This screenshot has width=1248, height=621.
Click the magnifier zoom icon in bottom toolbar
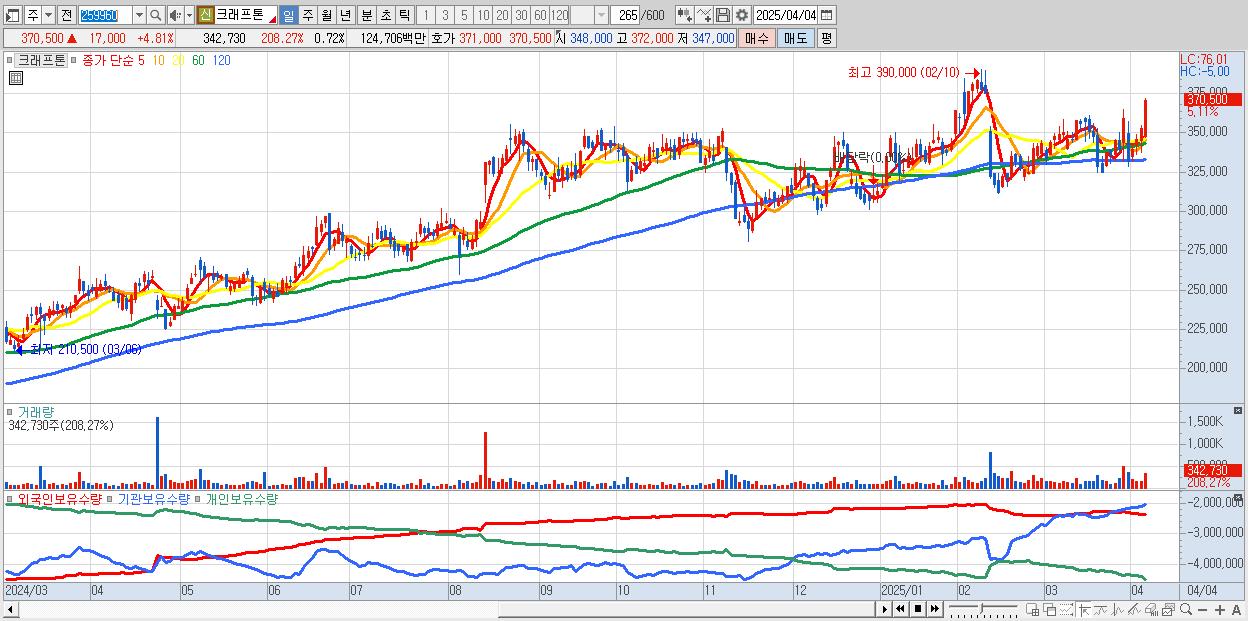coord(1186,610)
